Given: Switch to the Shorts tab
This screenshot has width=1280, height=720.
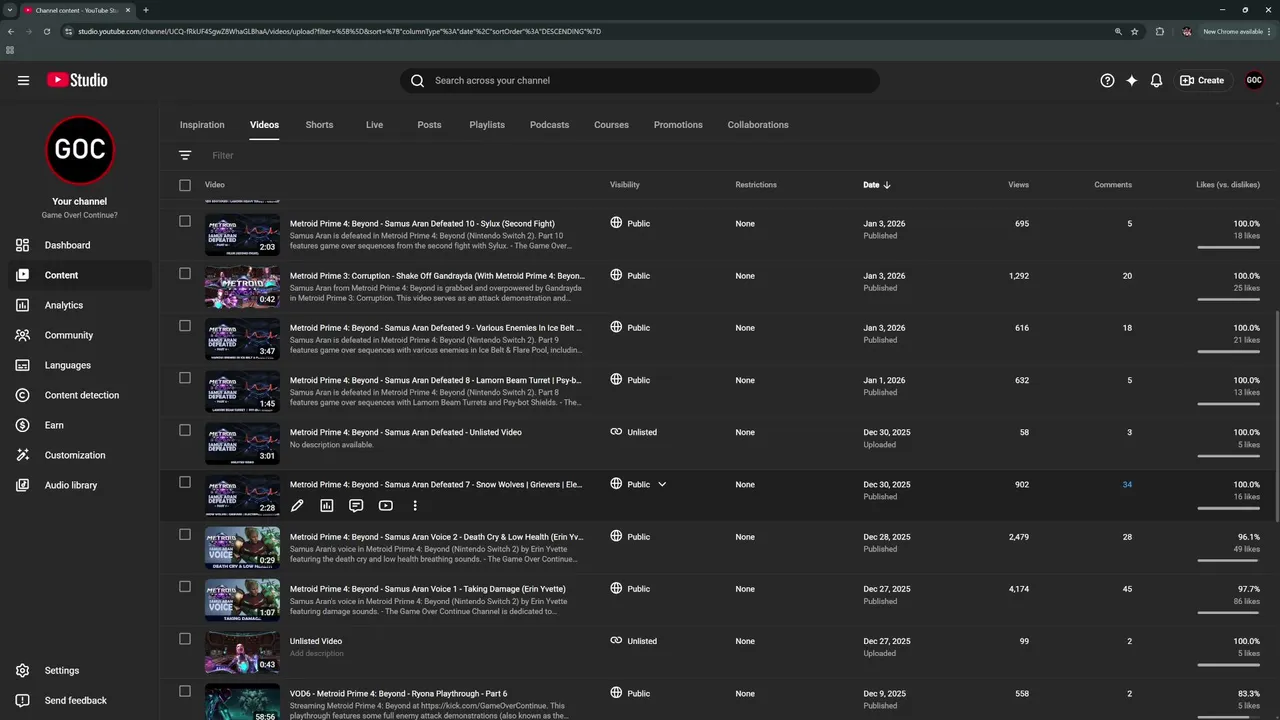Looking at the screenshot, I should coord(319,125).
